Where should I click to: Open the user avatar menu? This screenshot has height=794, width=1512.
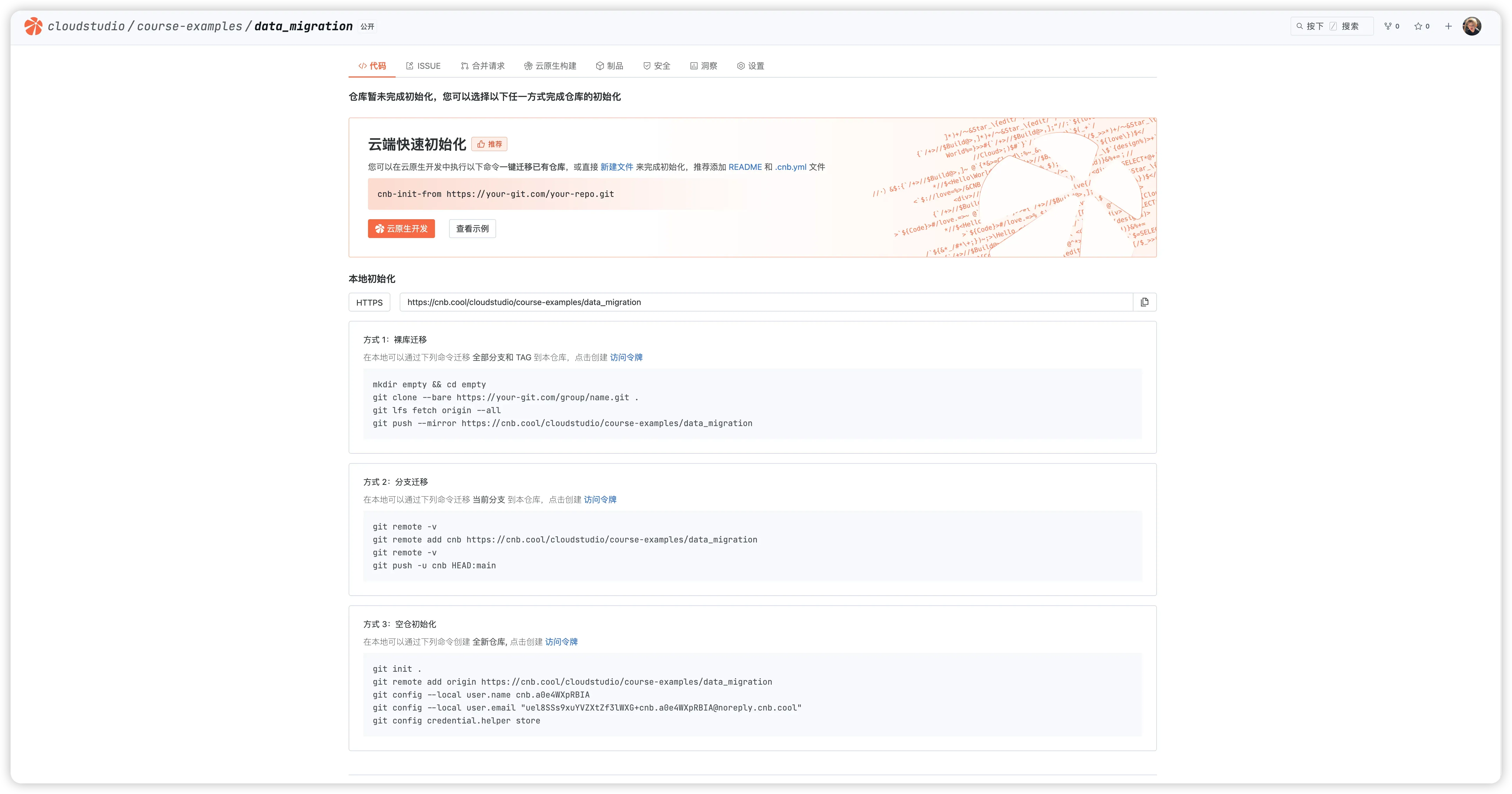[1471, 26]
